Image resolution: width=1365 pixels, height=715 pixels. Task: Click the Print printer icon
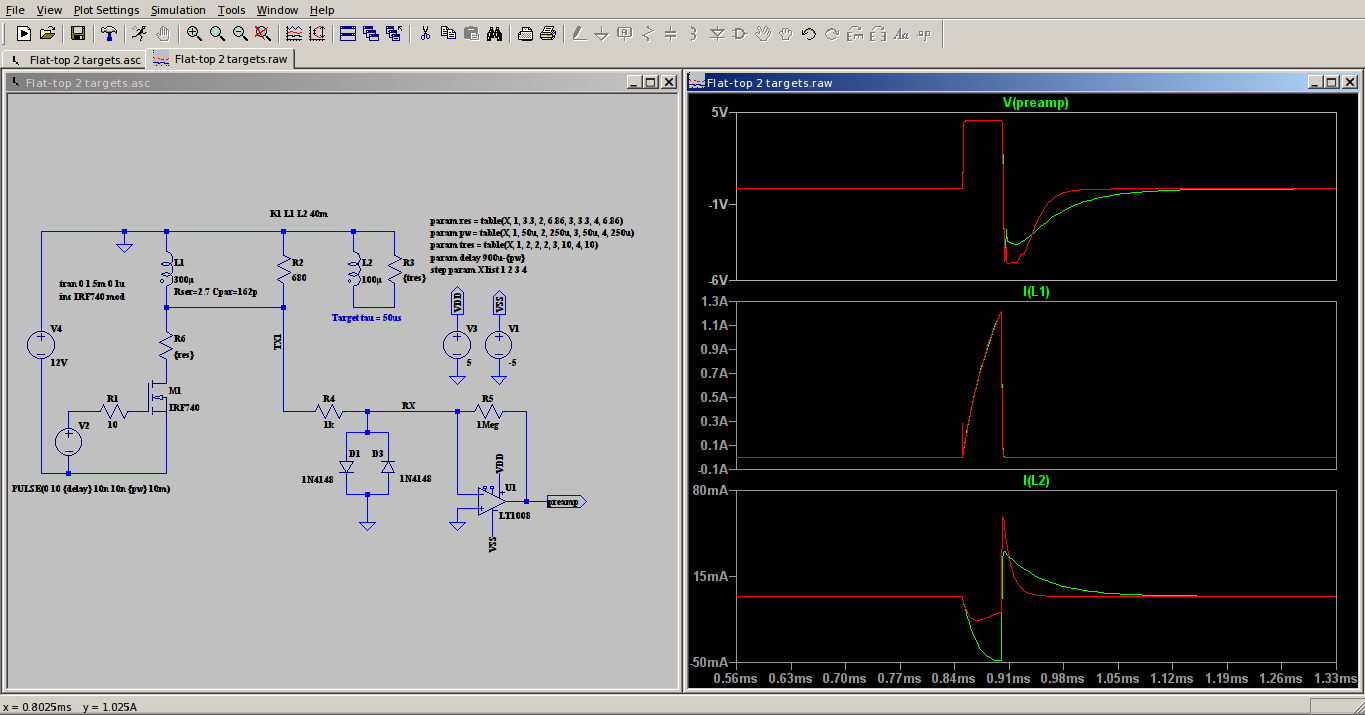548,33
